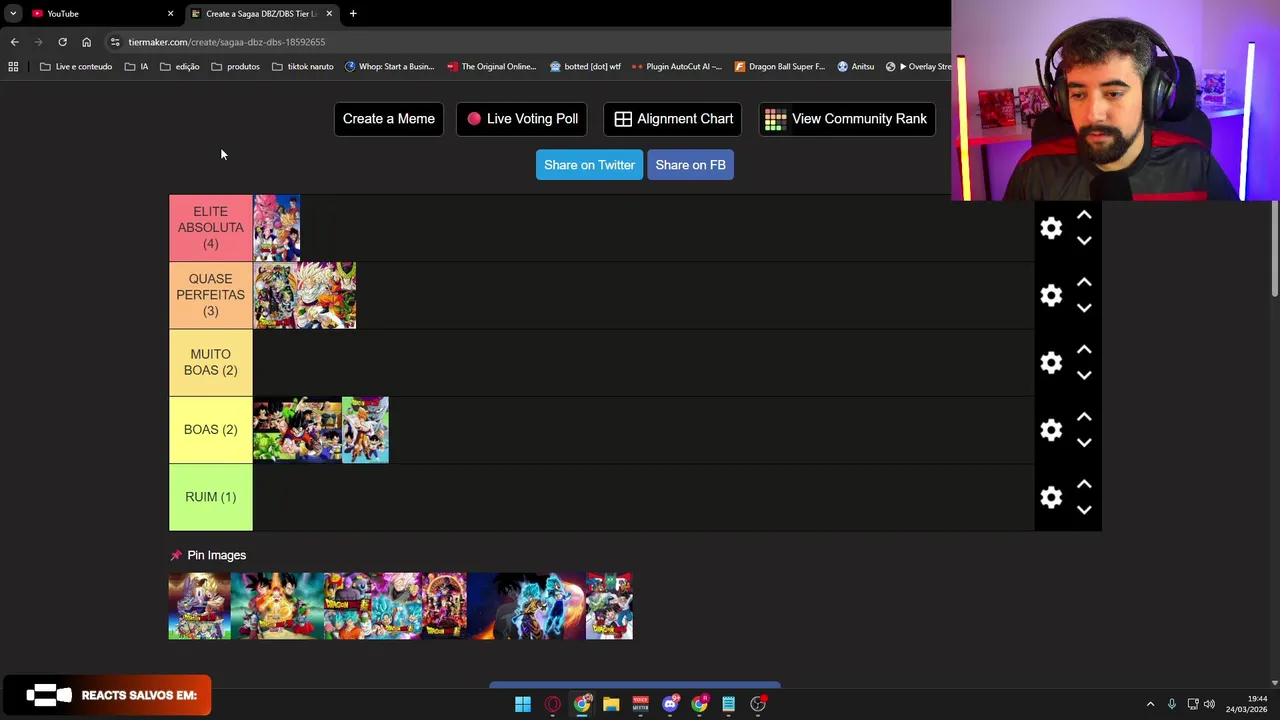1280x720 pixels.
Task: Open settings gear for MUITO BOAS row
Action: tap(1051, 362)
